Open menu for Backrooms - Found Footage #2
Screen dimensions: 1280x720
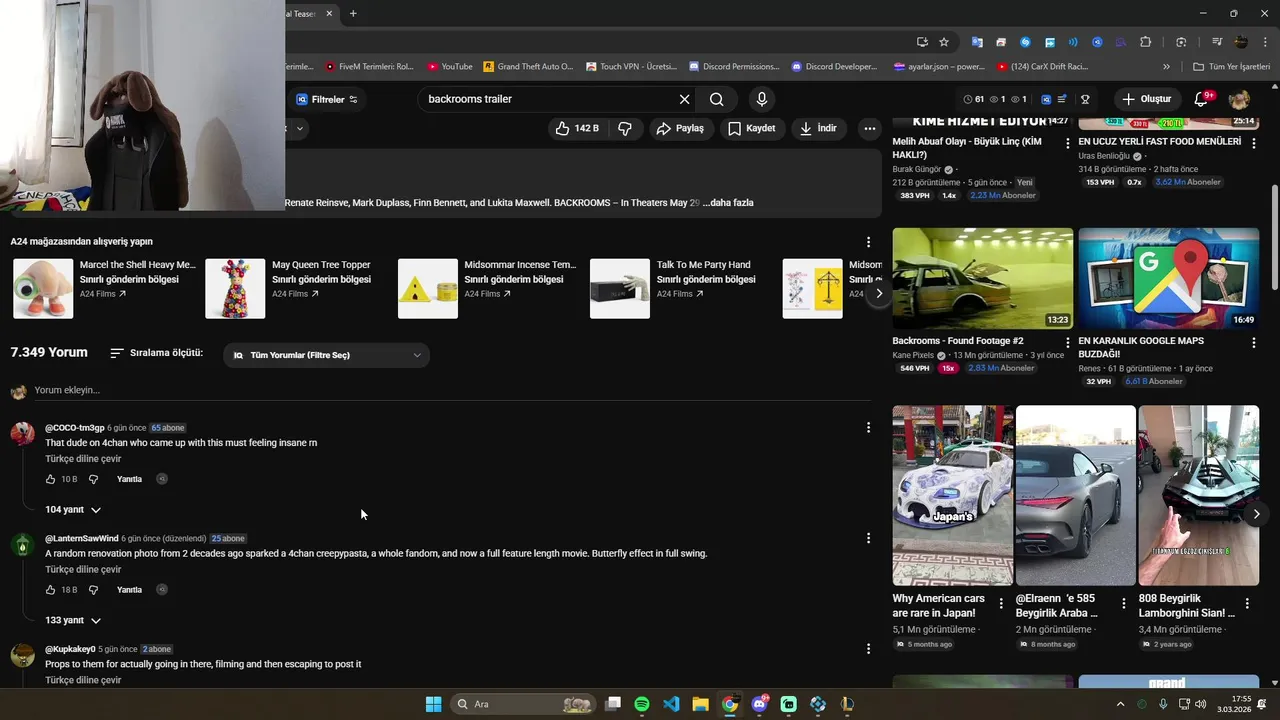(x=1067, y=343)
